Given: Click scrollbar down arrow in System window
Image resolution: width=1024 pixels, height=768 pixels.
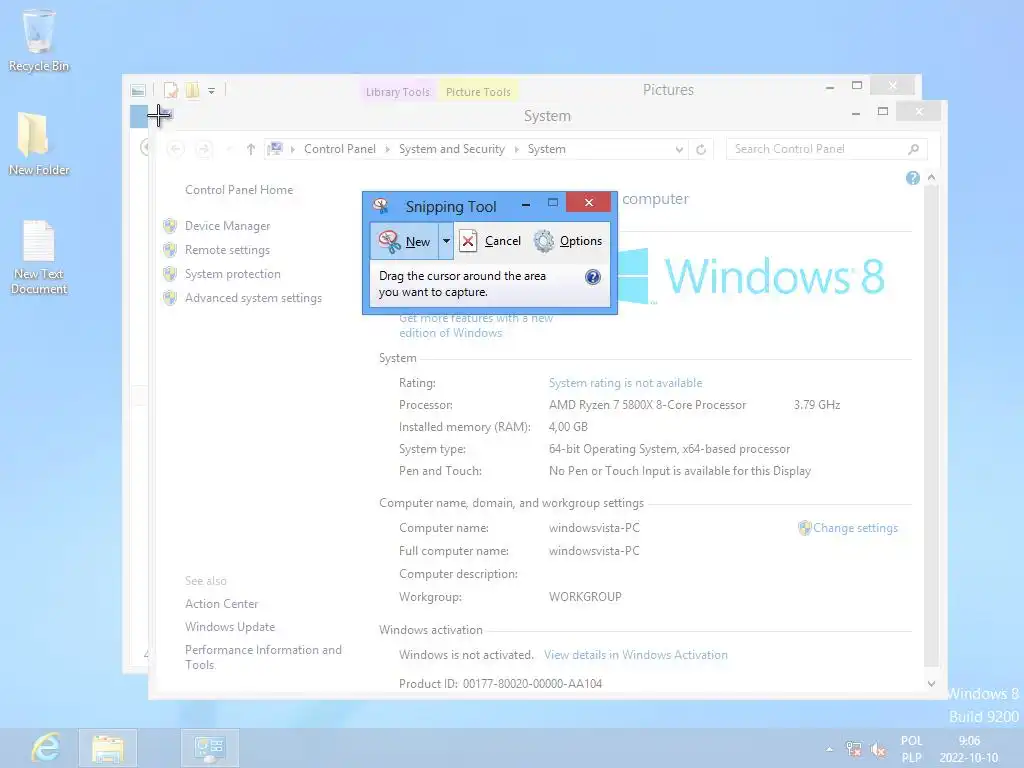Looking at the screenshot, I should pos(931,684).
